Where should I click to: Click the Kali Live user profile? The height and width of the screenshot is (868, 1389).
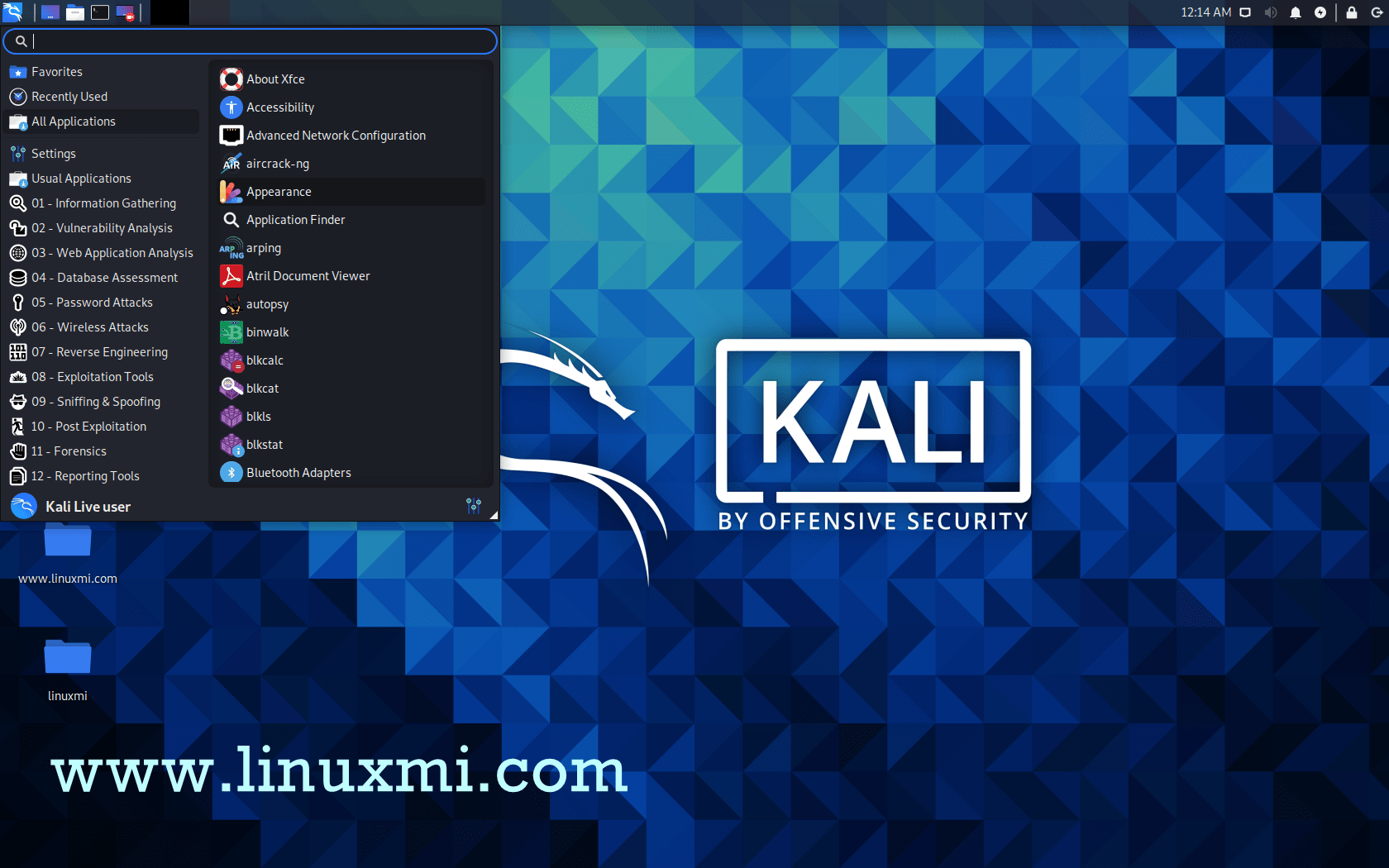coord(71,506)
